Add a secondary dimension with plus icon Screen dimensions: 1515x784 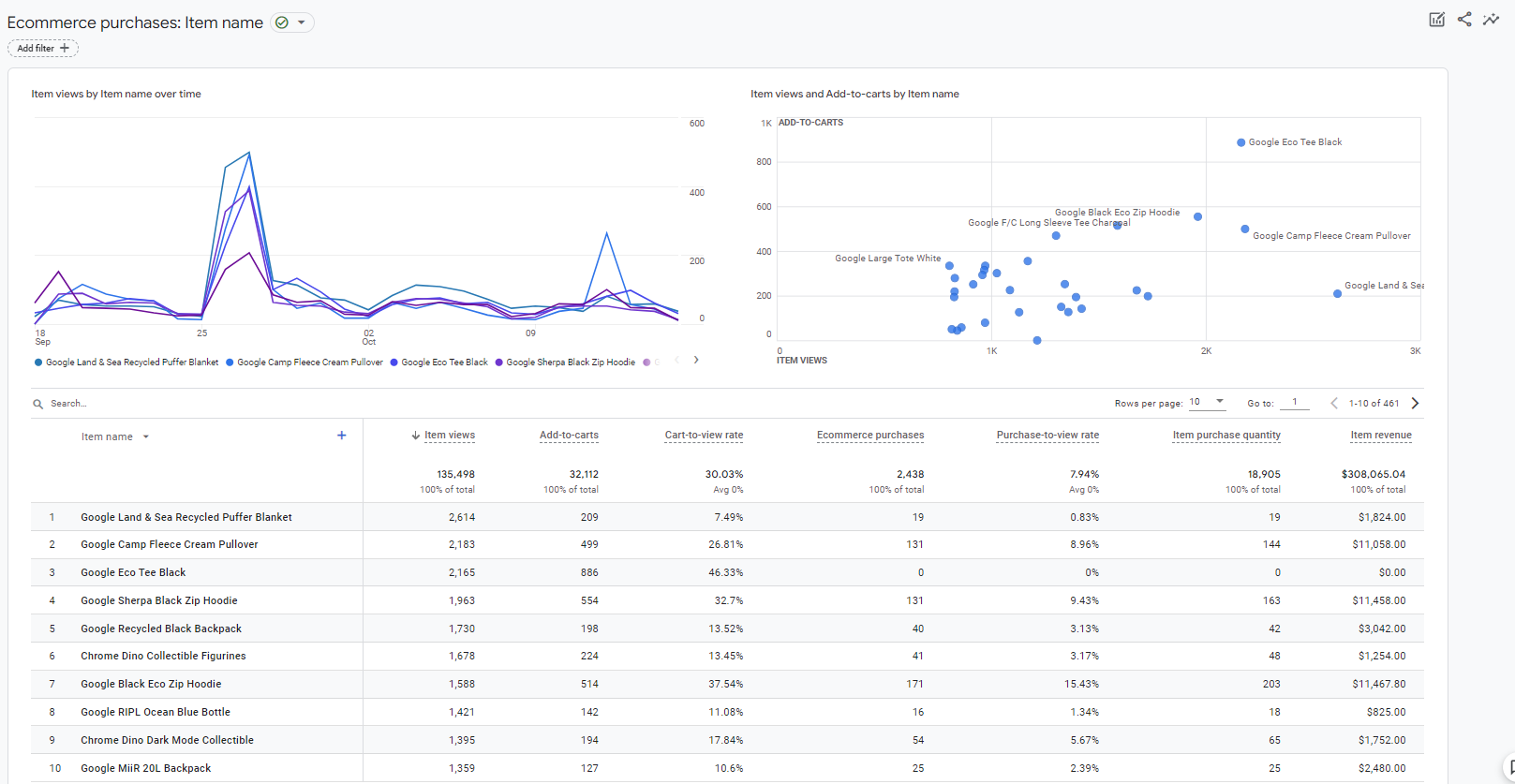pyautogui.click(x=342, y=436)
